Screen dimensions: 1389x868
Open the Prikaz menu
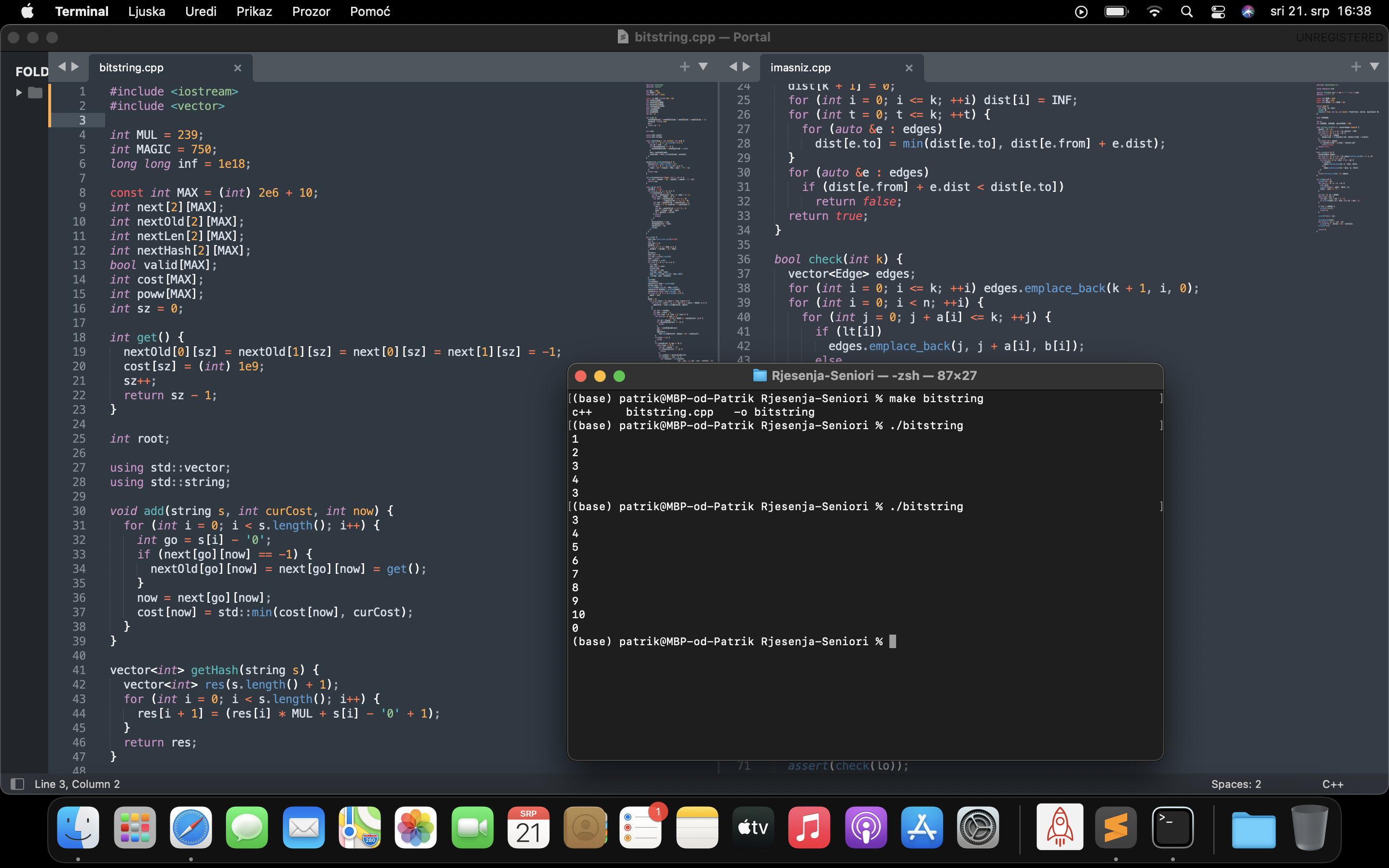coord(253,12)
